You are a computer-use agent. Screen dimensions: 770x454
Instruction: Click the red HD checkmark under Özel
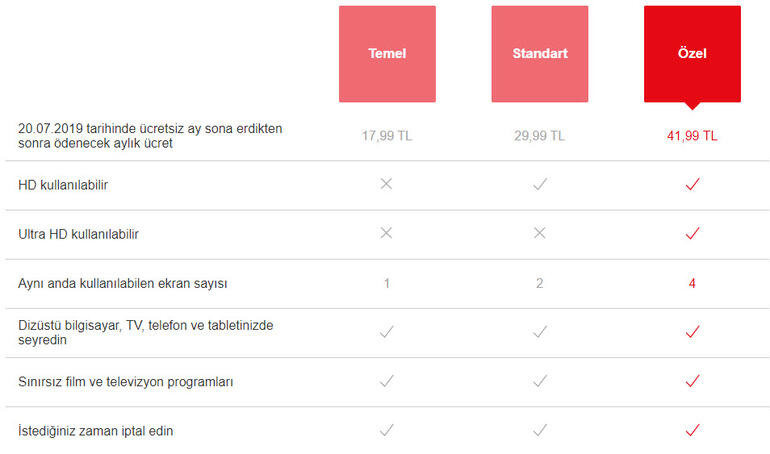(x=692, y=185)
